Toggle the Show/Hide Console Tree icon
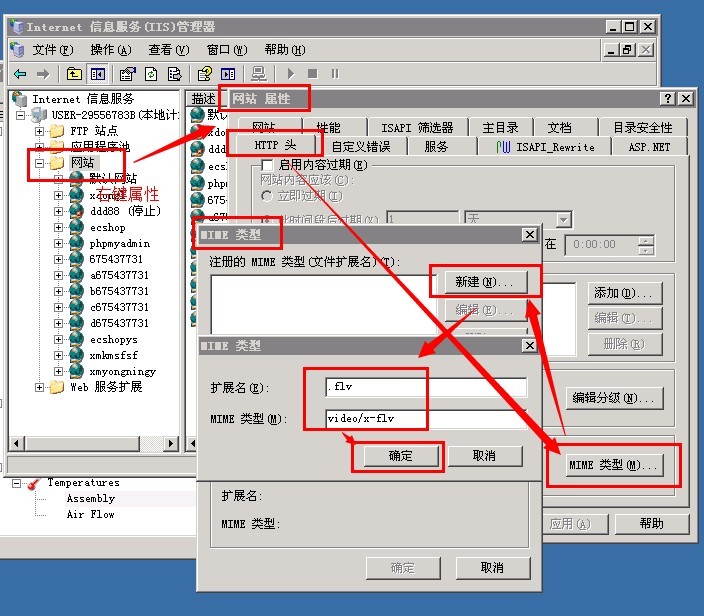 (98, 73)
